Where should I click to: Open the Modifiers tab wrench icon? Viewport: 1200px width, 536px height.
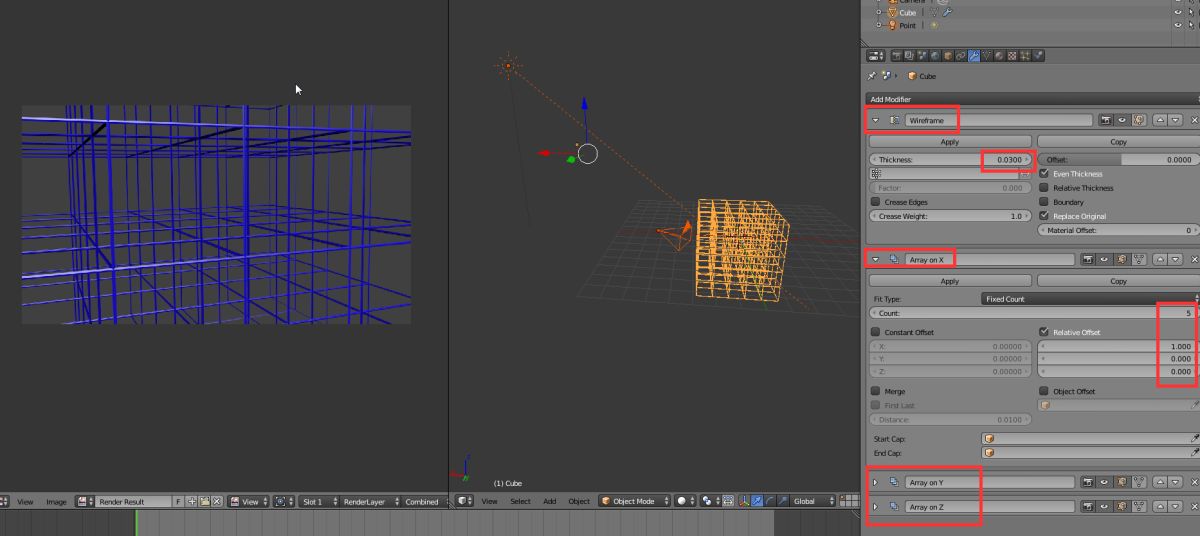[974, 56]
